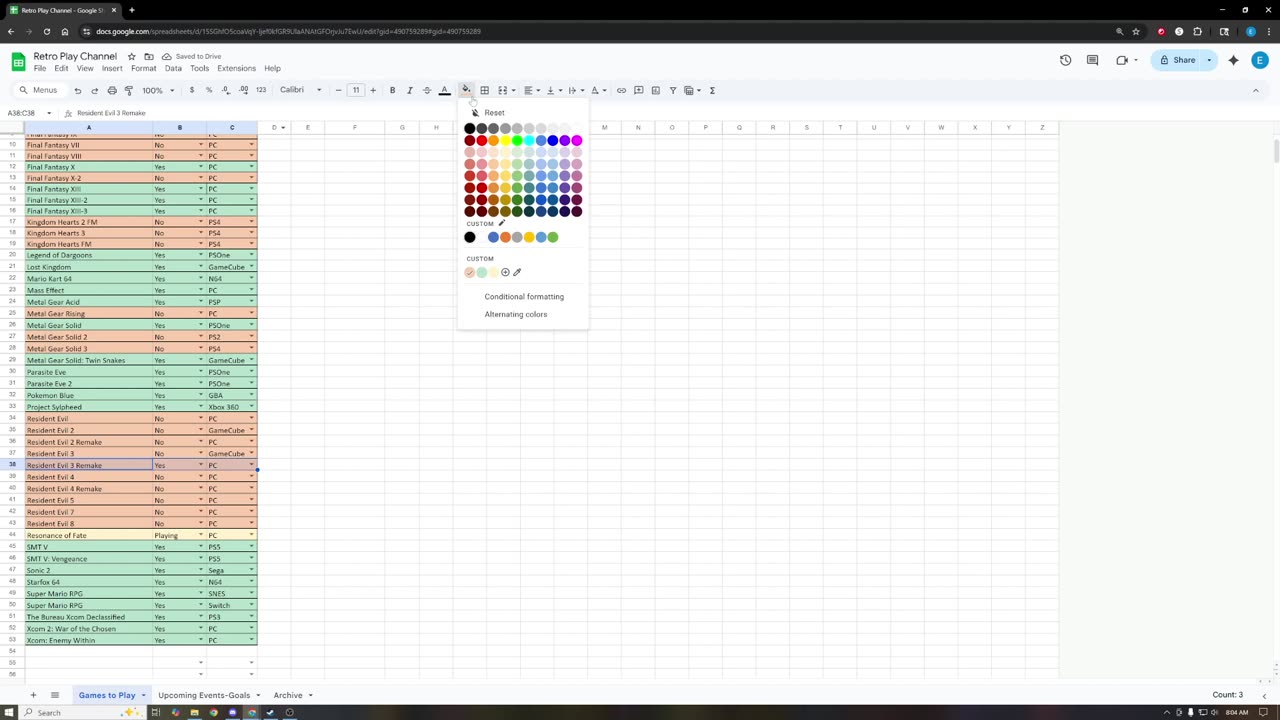Toggle bold formatting
Screen dimensions: 1280x720
point(392,90)
